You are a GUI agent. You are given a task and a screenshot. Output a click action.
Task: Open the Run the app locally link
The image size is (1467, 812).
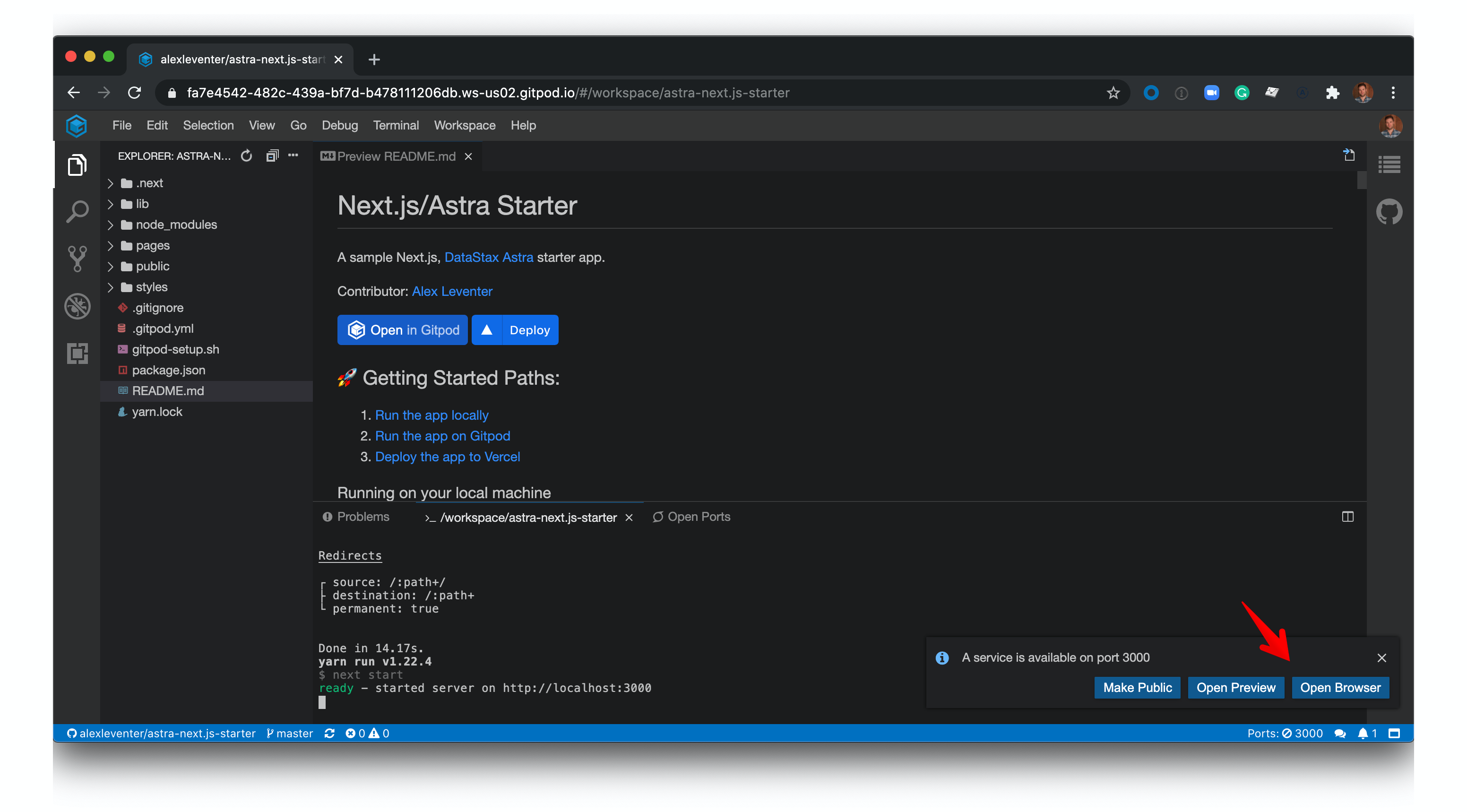tap(431, 415)
